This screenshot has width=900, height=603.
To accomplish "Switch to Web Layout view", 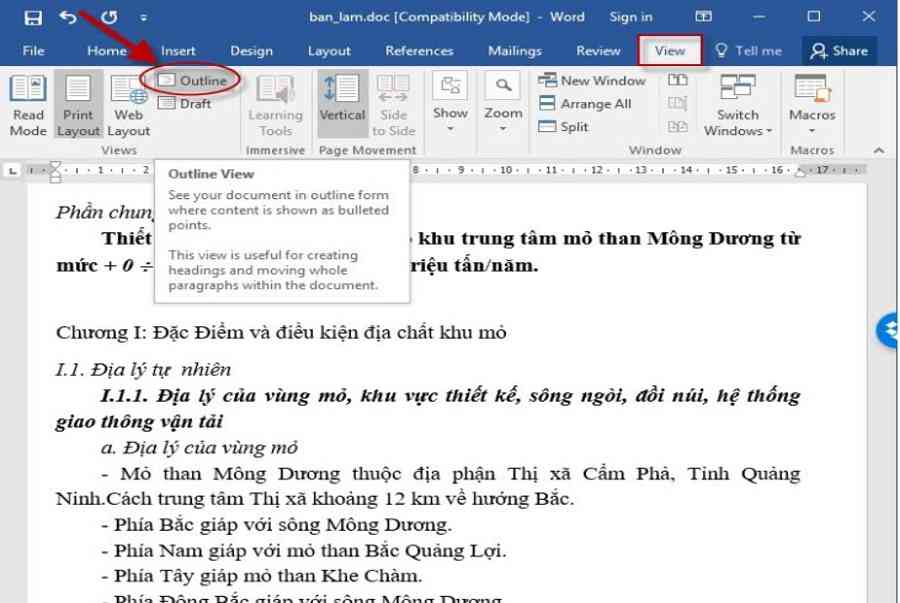I will pyautogui.click(x=129, y=106).
